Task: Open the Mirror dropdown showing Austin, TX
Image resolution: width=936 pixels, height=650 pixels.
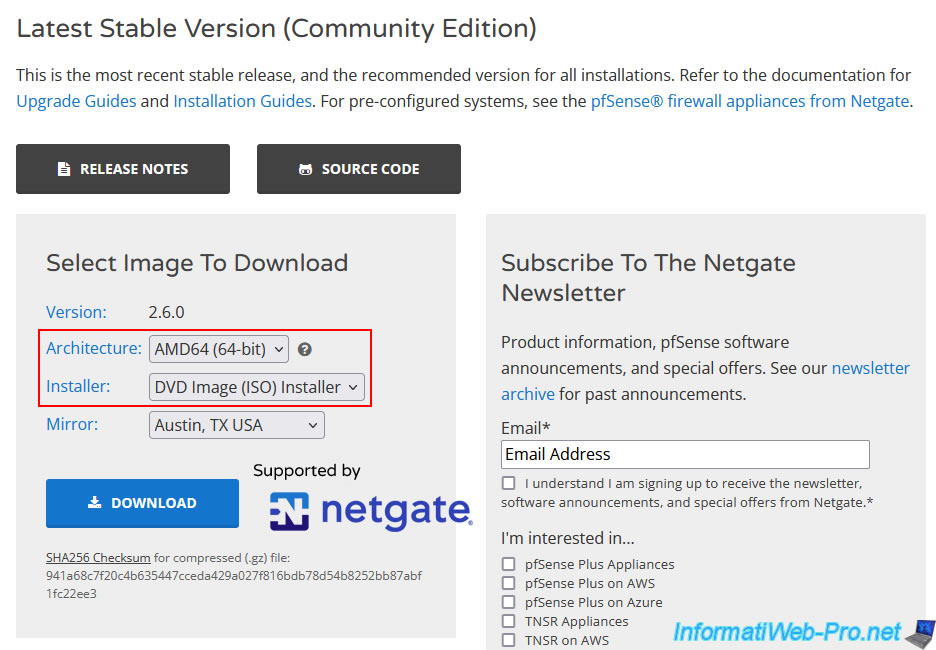Action: tap(236, 425)
